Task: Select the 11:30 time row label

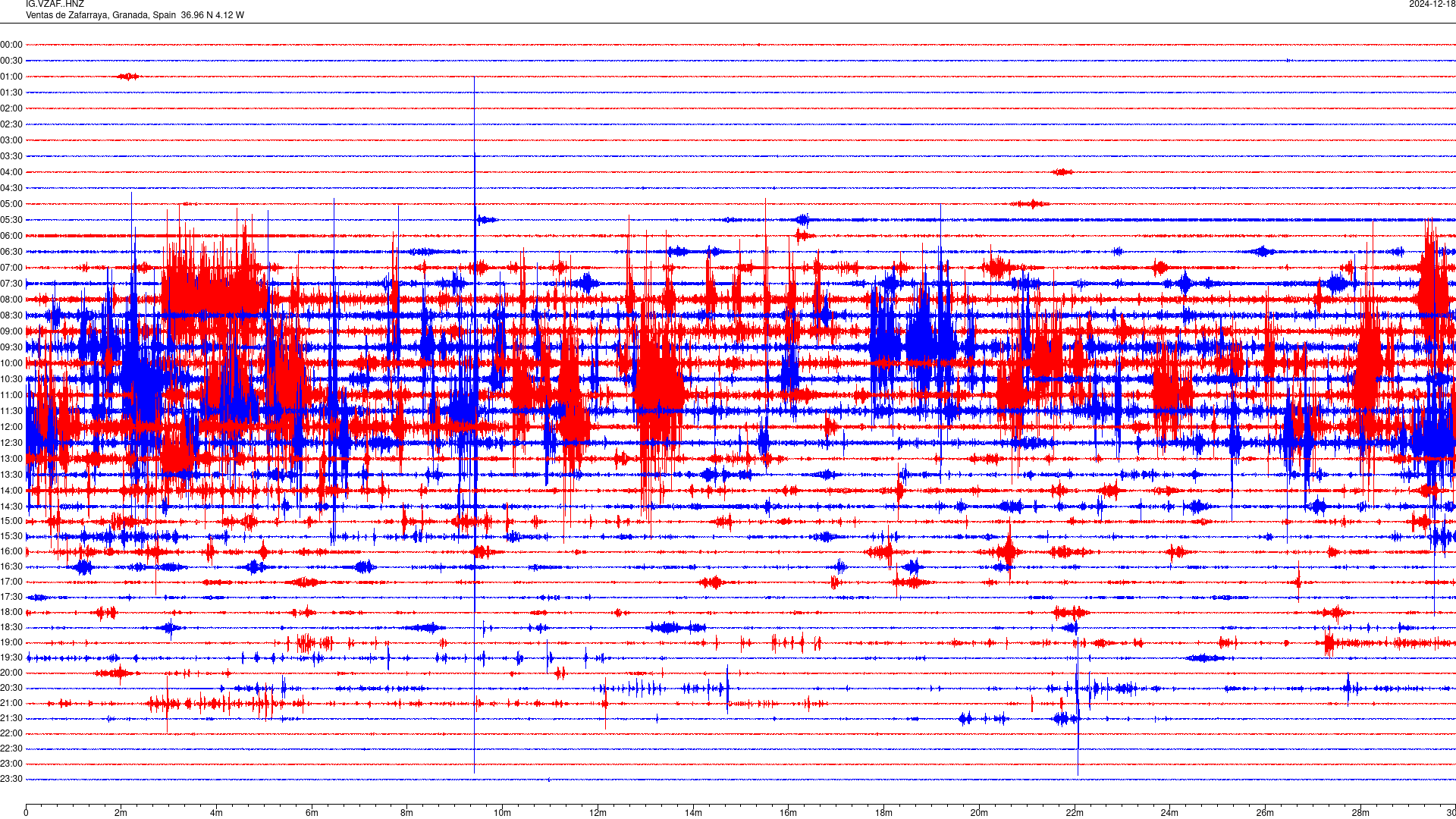Action: pyautogui.click(x=11, y=411)
